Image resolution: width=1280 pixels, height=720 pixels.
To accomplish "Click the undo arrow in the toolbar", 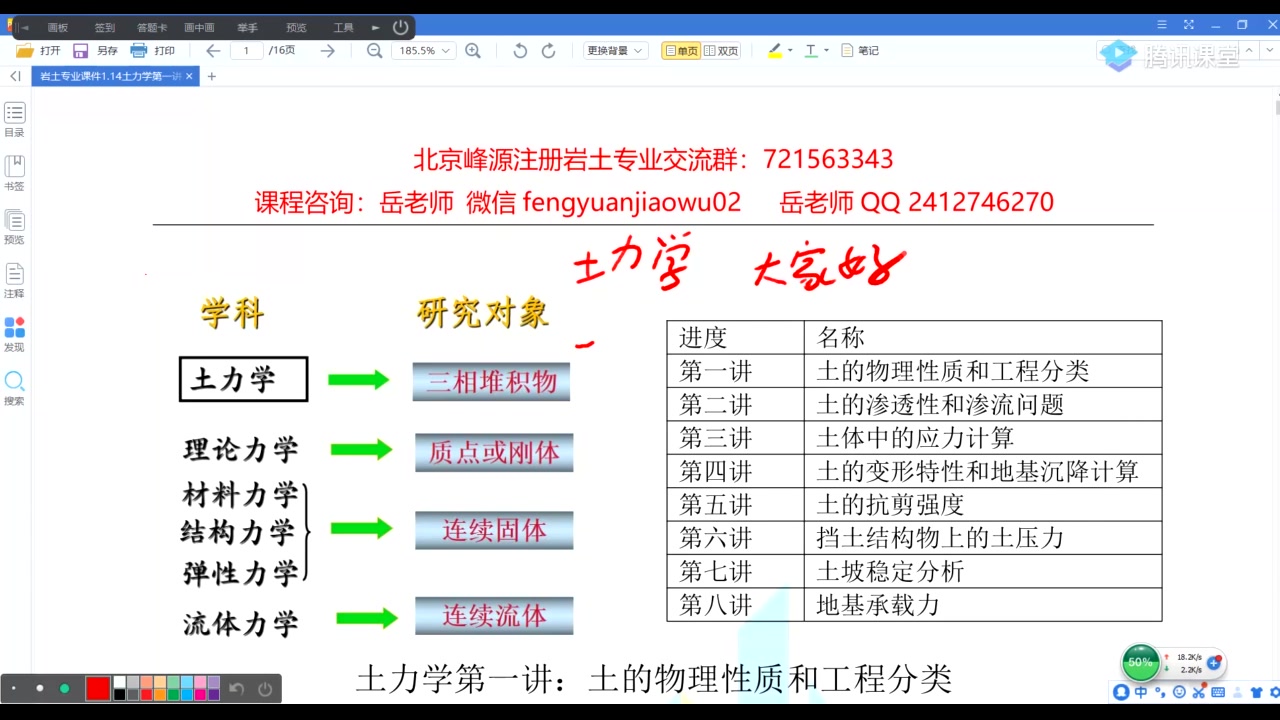I will tap(519, 50).
